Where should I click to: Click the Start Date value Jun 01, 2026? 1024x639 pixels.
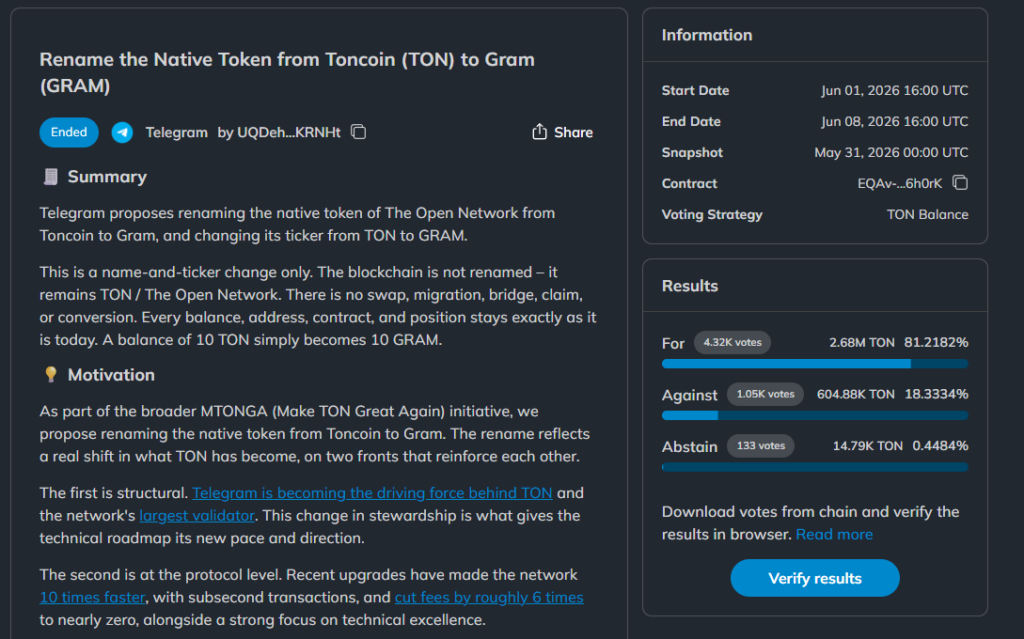pyautogui.click(x=895, y=91)
